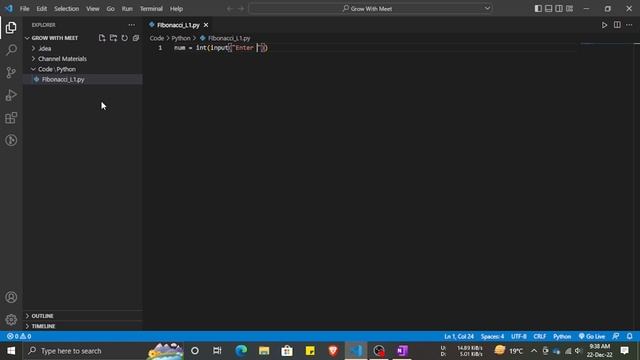
Task: Open Task View on taskbar
Action: pos(218,351)
